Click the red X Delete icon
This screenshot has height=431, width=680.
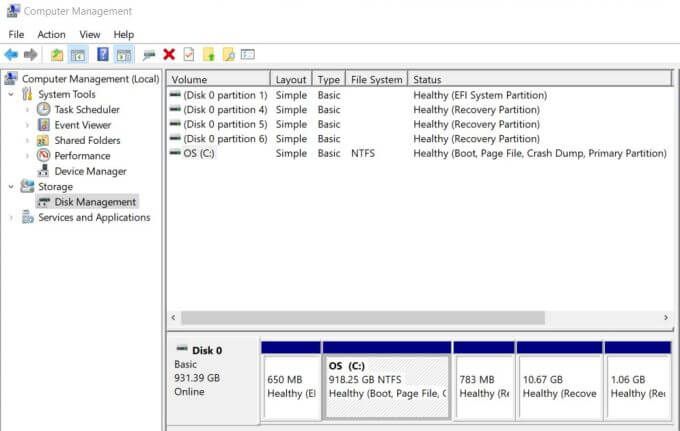tap(169, 55)
